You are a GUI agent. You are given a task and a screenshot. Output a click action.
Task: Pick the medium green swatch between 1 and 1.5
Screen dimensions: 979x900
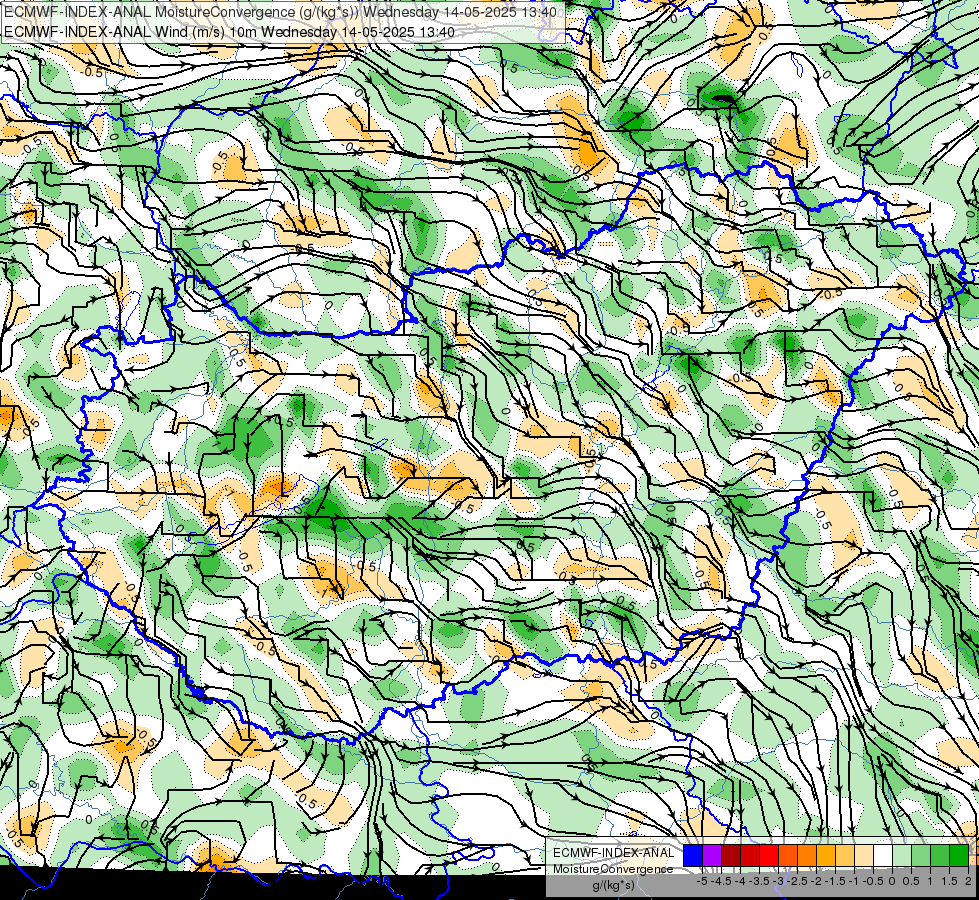(x=940, y=856)
